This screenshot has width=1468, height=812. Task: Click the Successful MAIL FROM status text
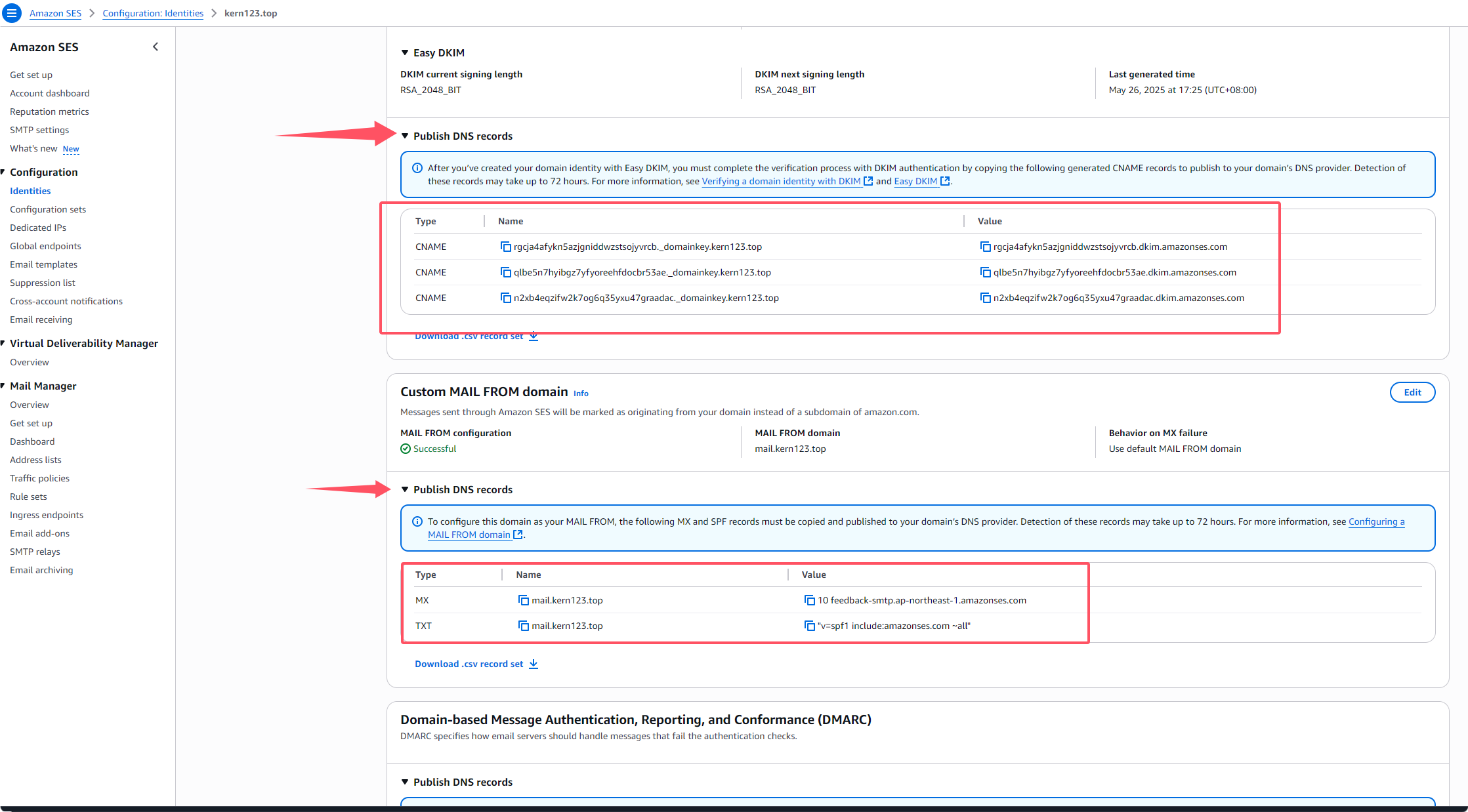click(x=434, y=449)
